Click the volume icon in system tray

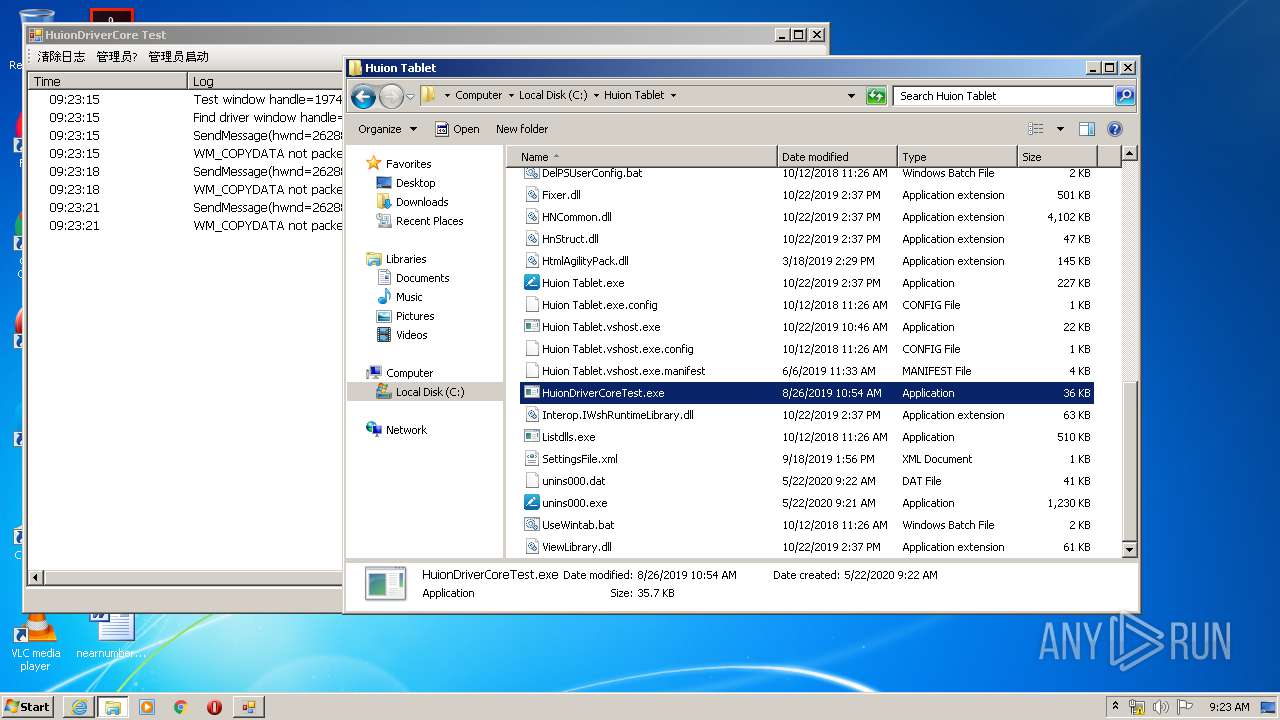[1160, 706]
